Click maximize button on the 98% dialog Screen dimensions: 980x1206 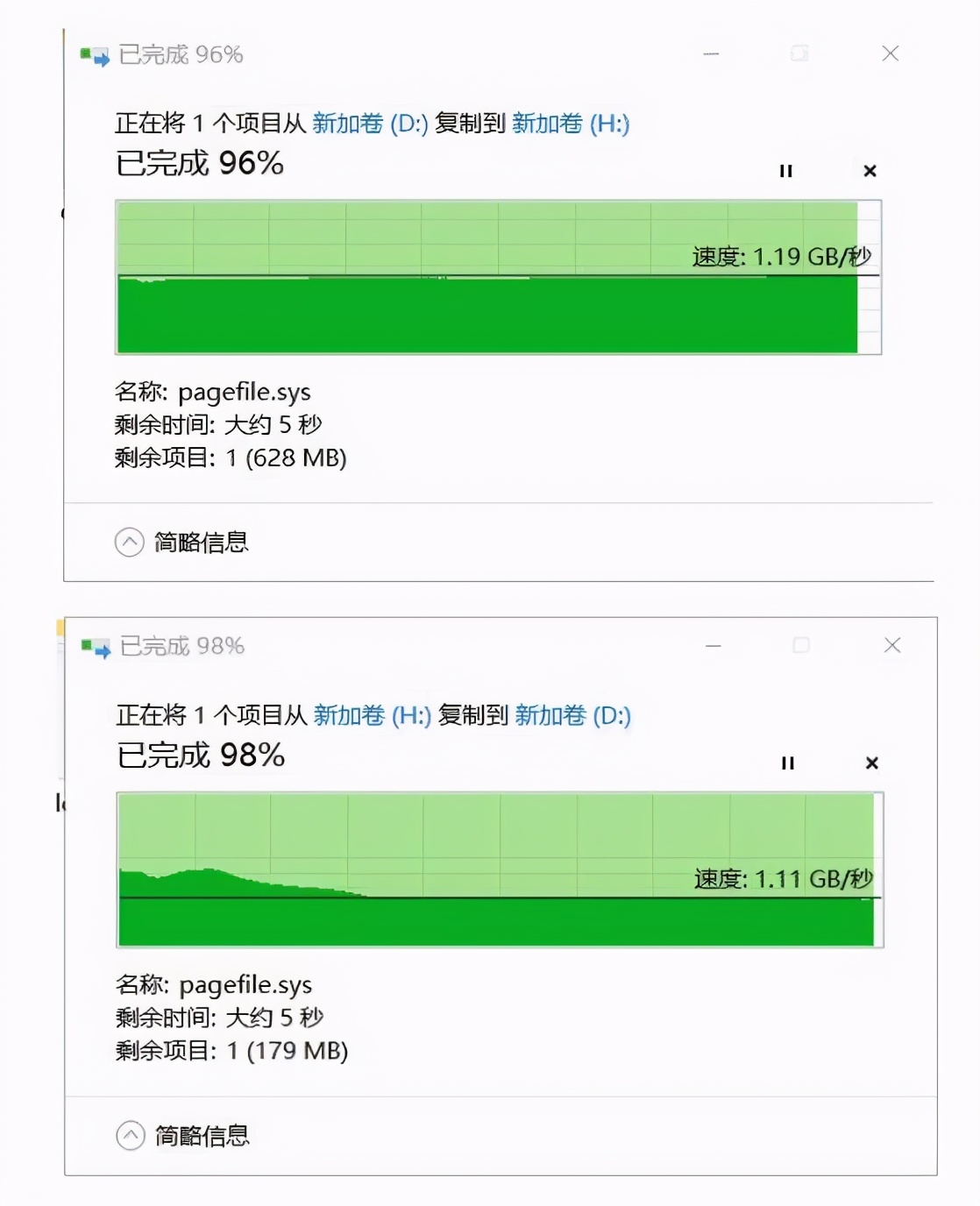801,646
